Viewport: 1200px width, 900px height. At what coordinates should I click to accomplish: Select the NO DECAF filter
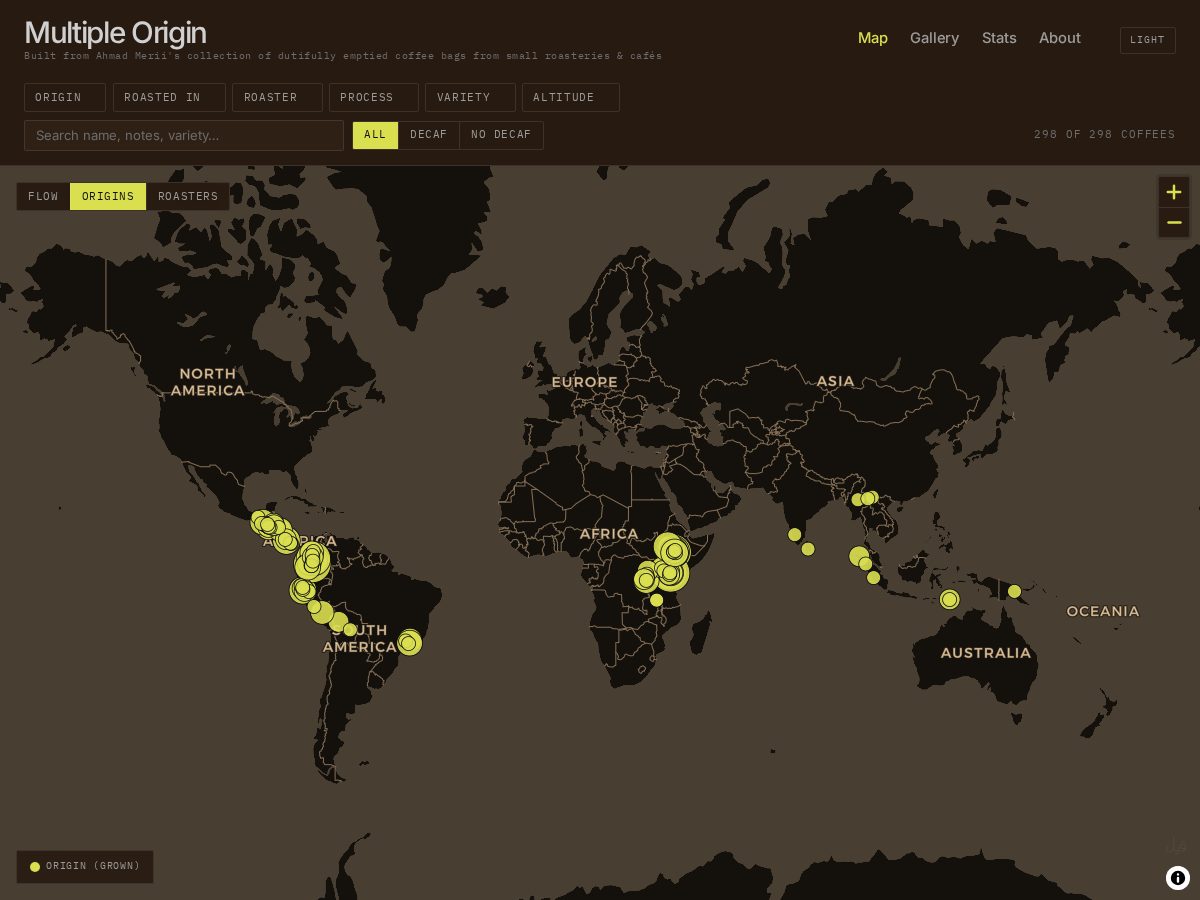[x=501, y=135]
